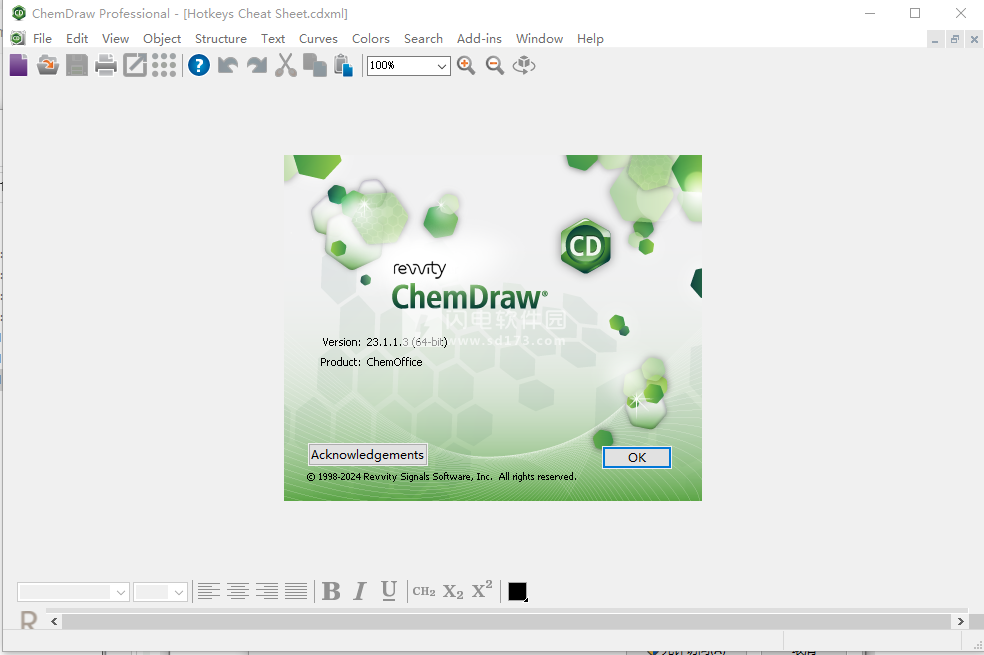
Task: Print the document using the printer icon
Action: 105,65
